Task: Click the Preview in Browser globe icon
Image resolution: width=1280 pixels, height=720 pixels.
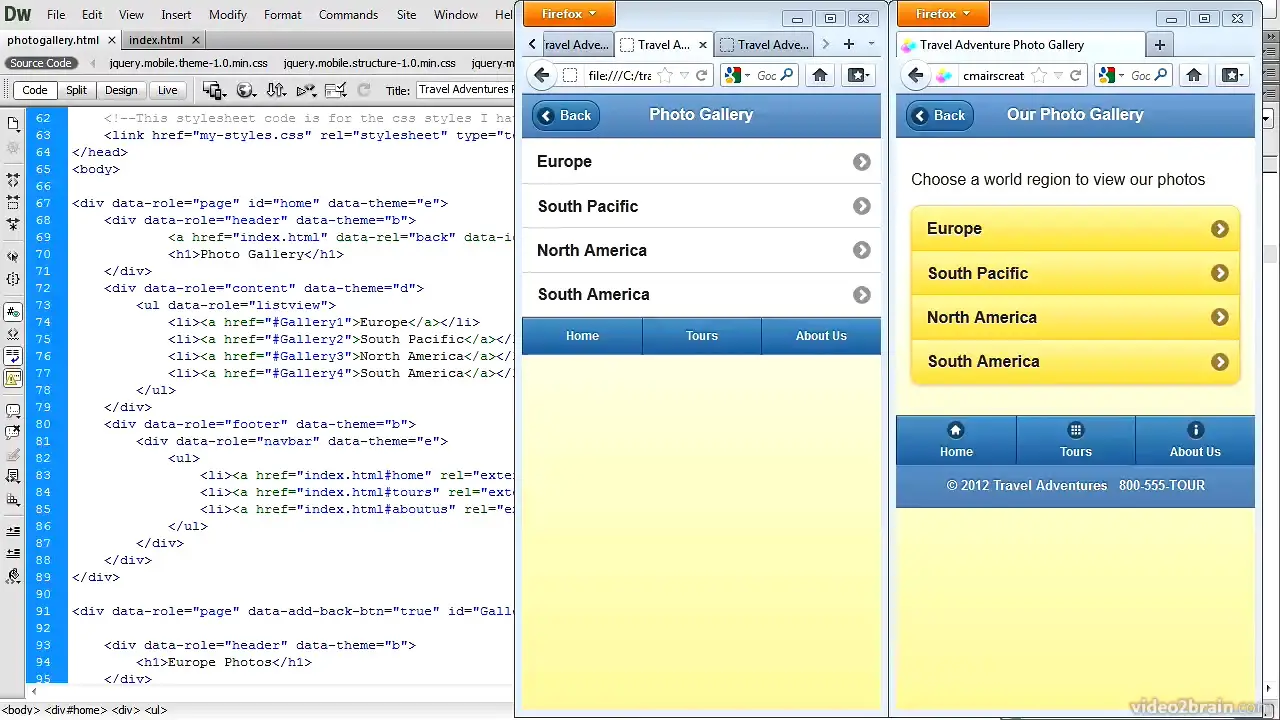Action: [245, 90]
